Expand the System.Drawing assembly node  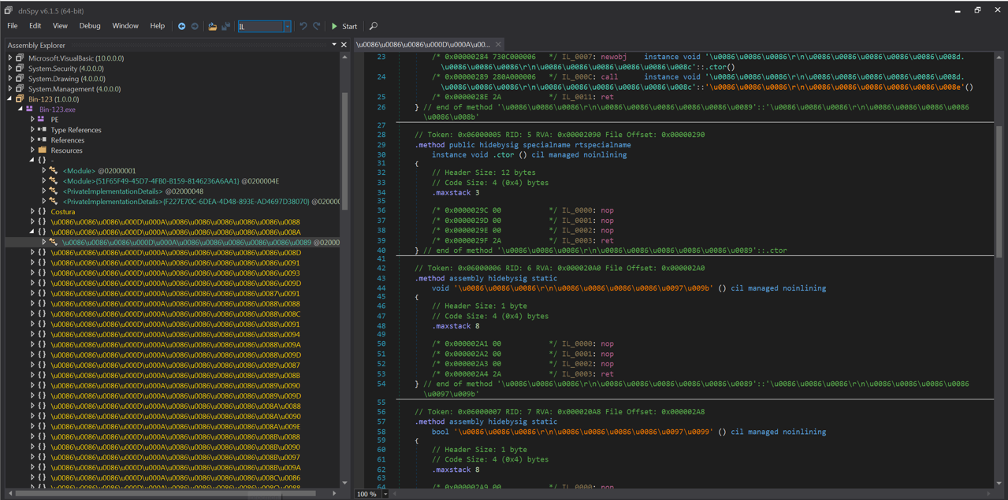(10, 79)
